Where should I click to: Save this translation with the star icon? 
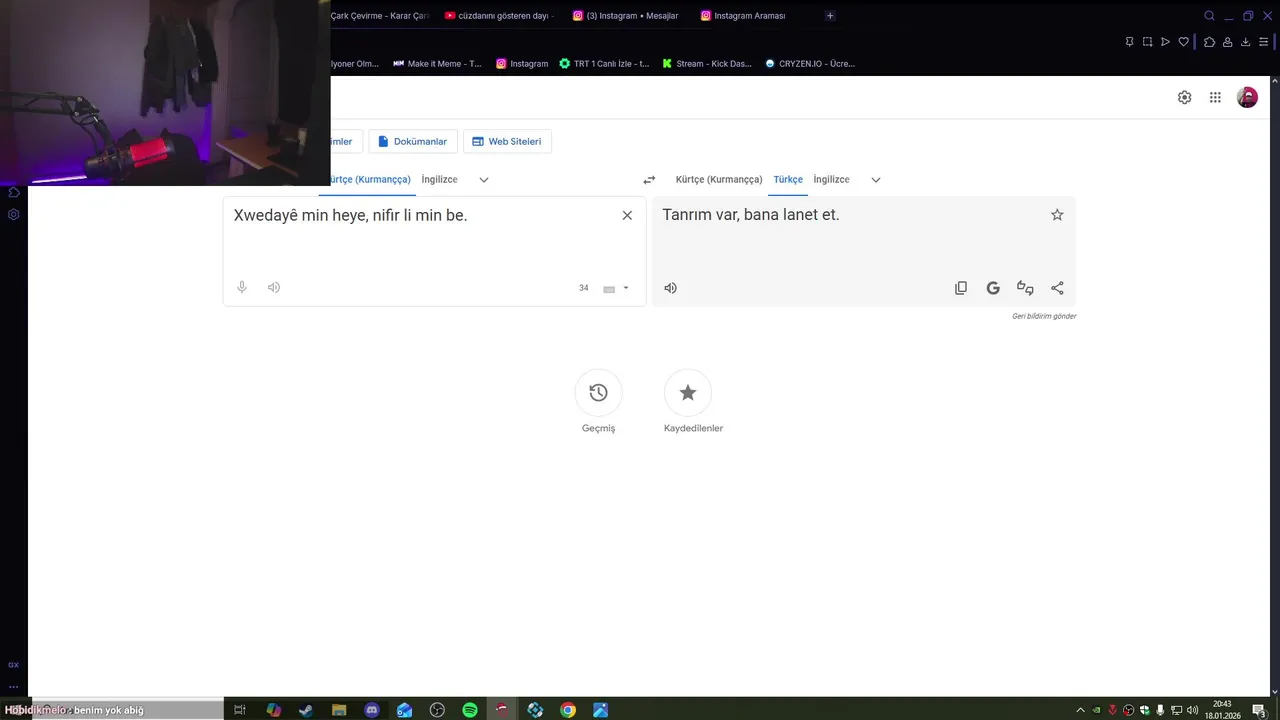(x=1057, y=215)
